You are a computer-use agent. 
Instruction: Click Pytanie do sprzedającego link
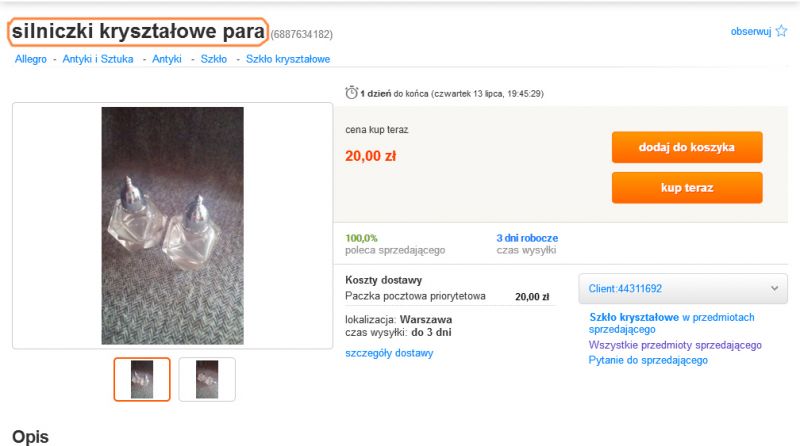pos(648,360)
